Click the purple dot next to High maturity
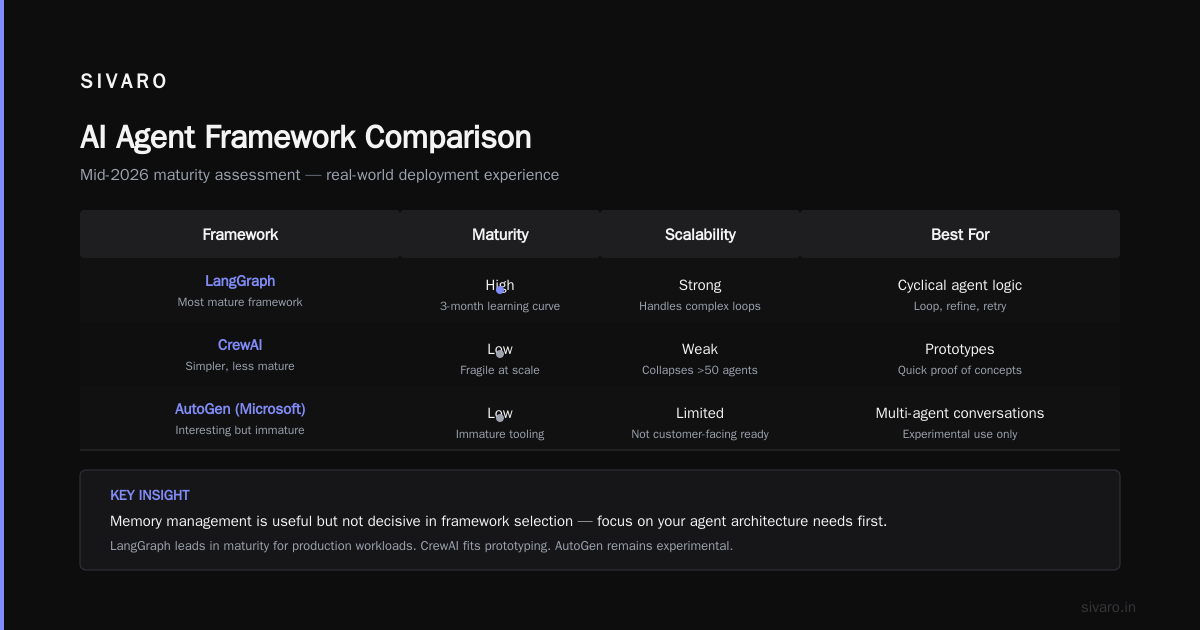 coord(500,290)
